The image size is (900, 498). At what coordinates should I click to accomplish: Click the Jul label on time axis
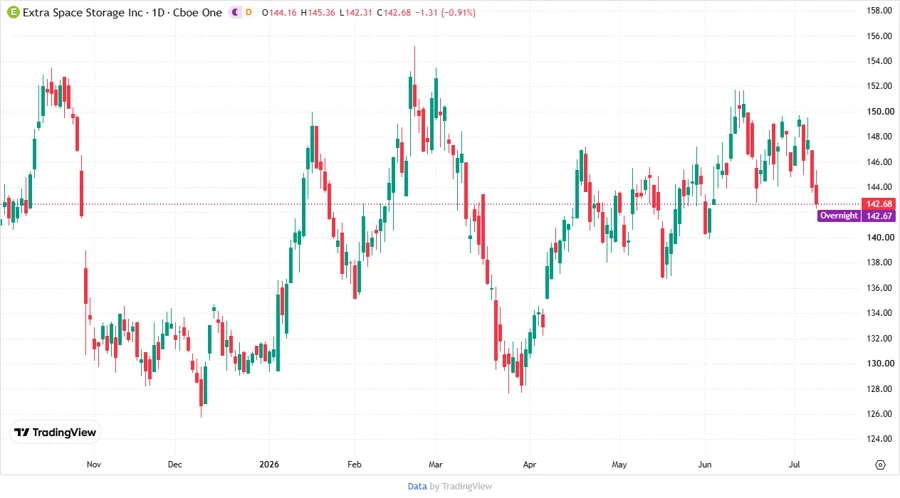[x=794, y=464]
